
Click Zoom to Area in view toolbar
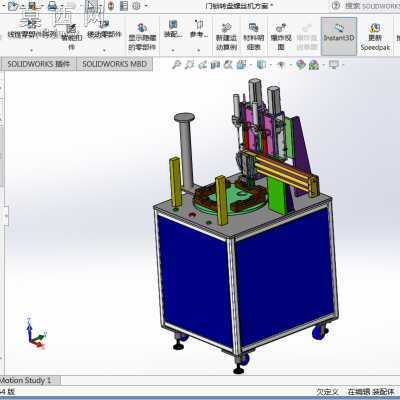click(189, 65)
